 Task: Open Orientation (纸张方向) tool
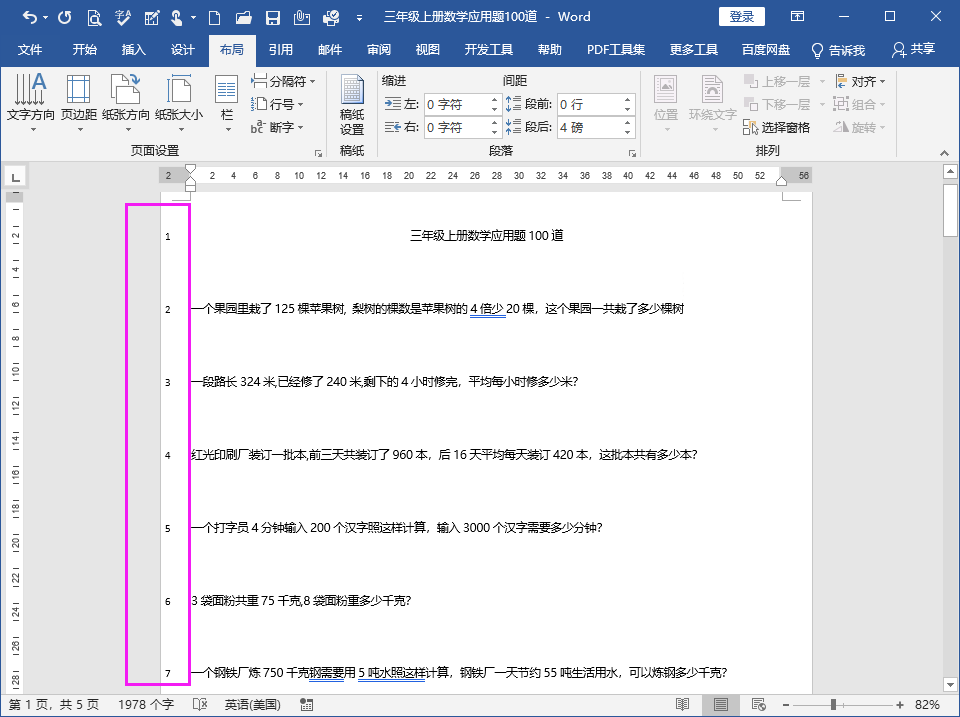126,103
